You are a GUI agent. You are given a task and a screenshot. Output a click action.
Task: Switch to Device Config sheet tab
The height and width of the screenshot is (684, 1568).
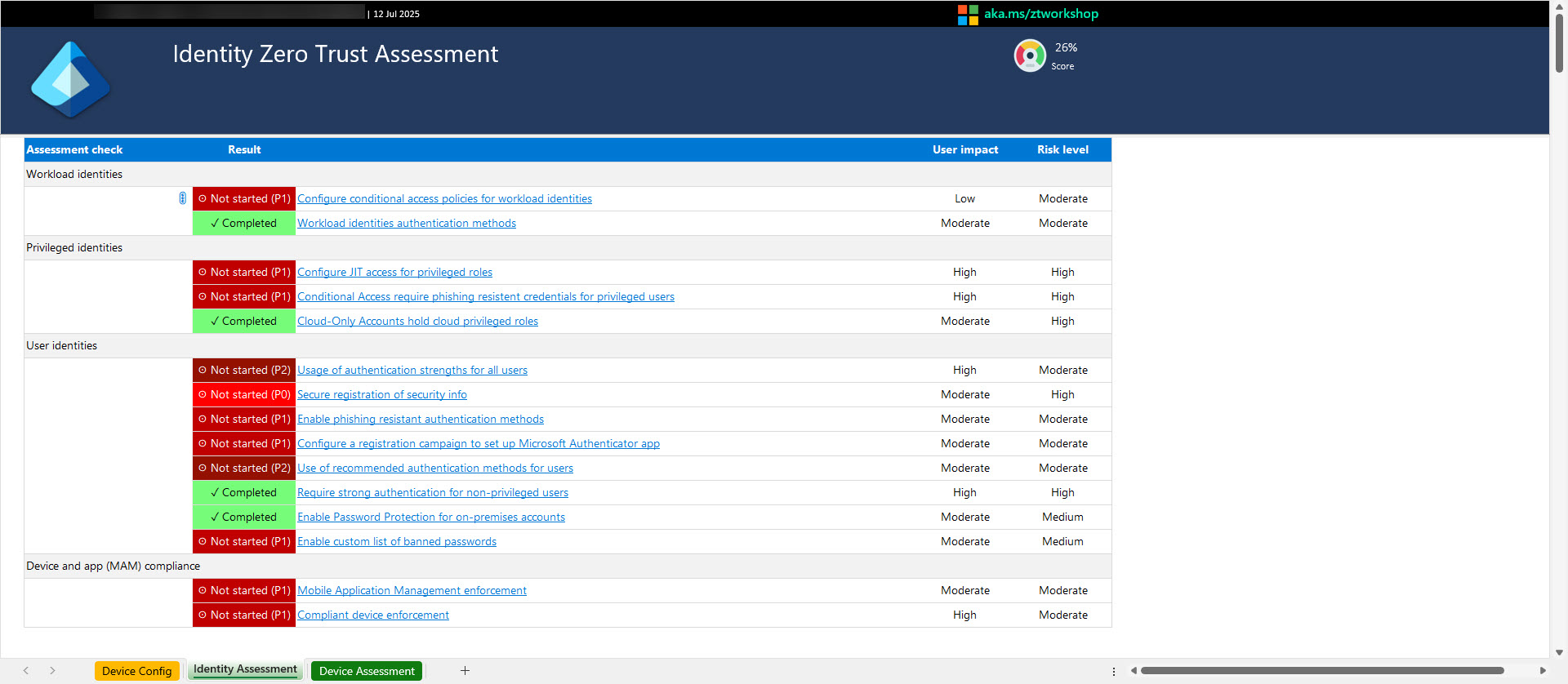[x=136, y=671]
